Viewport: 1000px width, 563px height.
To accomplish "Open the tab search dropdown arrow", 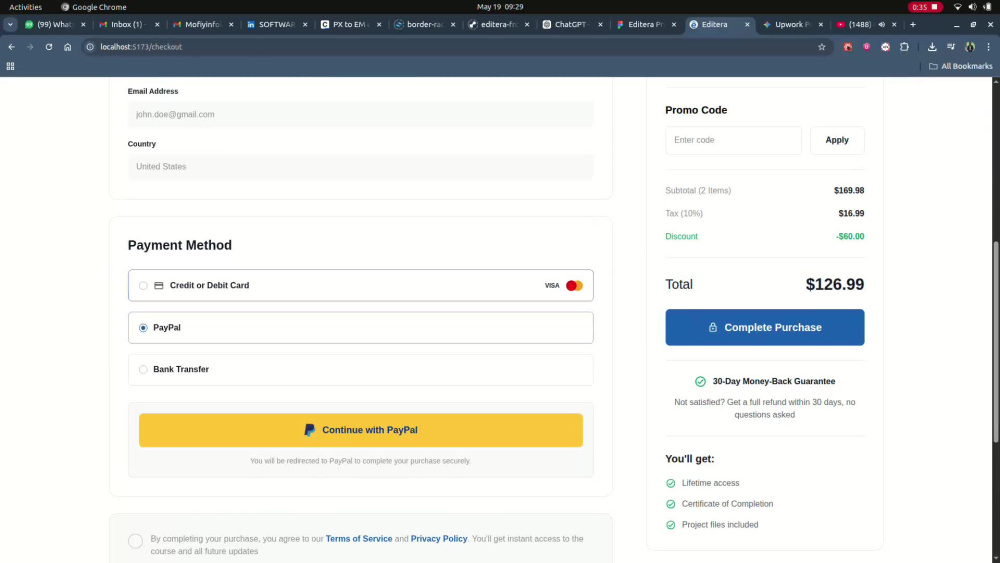I will point(10,24).
